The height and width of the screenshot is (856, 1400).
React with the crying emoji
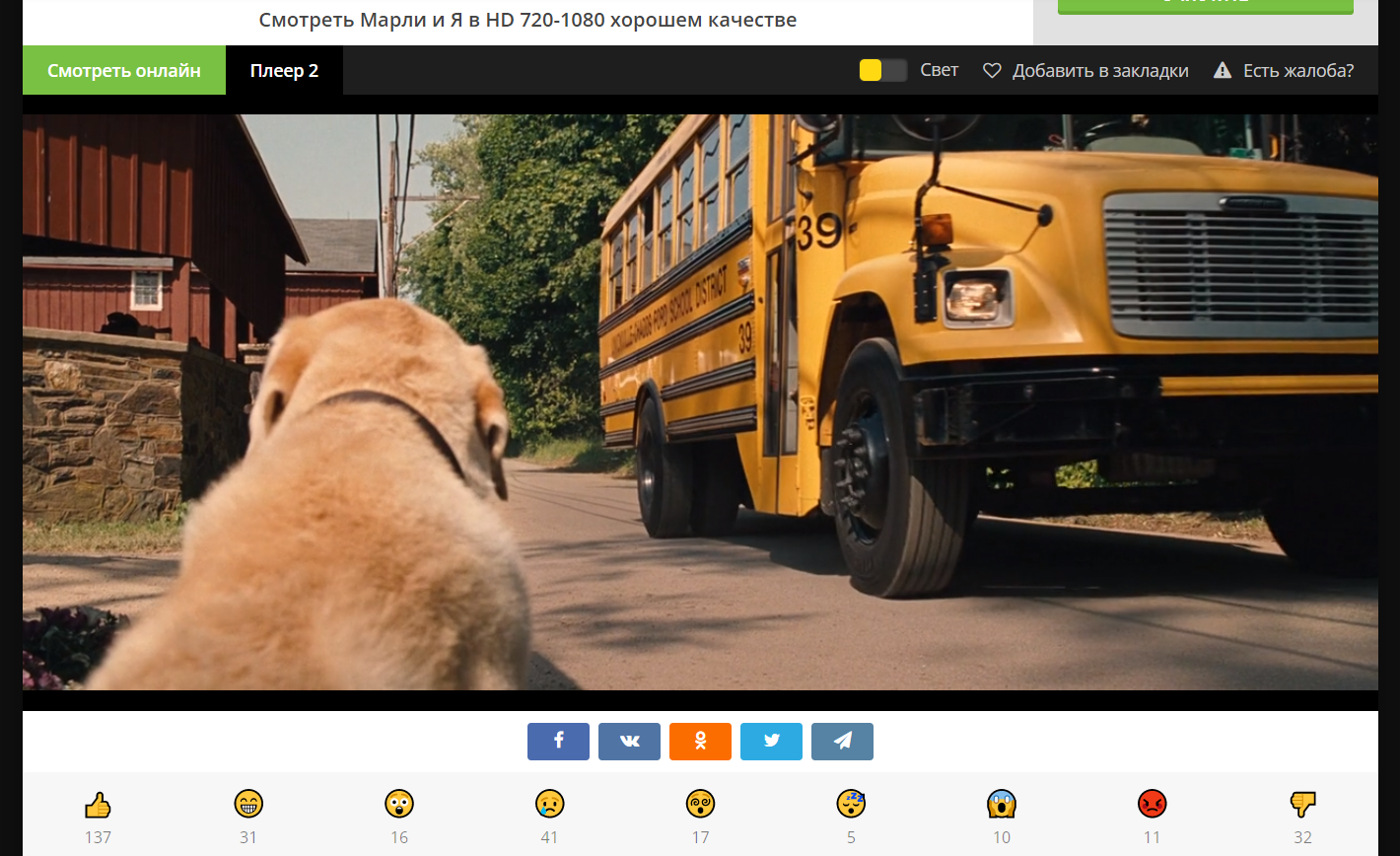pos(549,805)
